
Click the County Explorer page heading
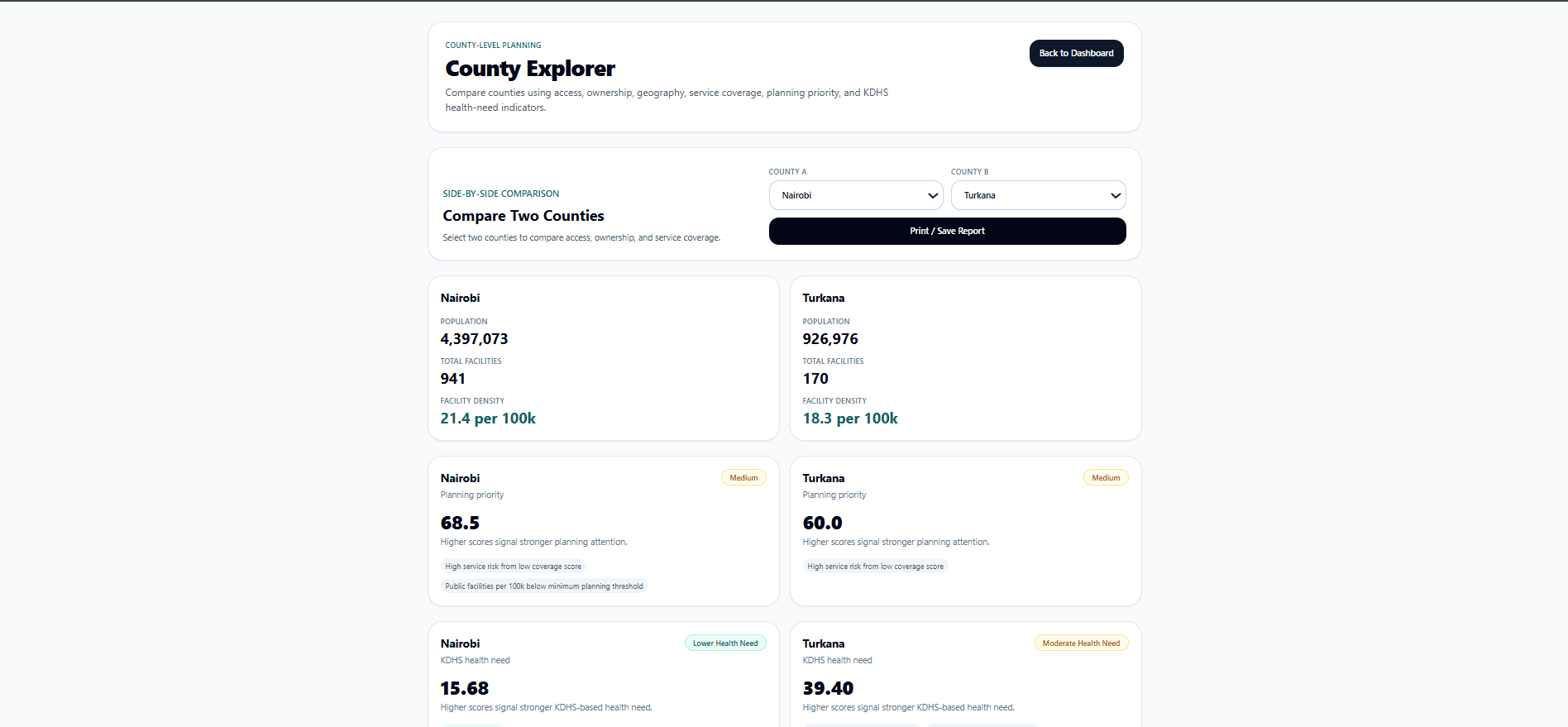(x=530, y=69)
